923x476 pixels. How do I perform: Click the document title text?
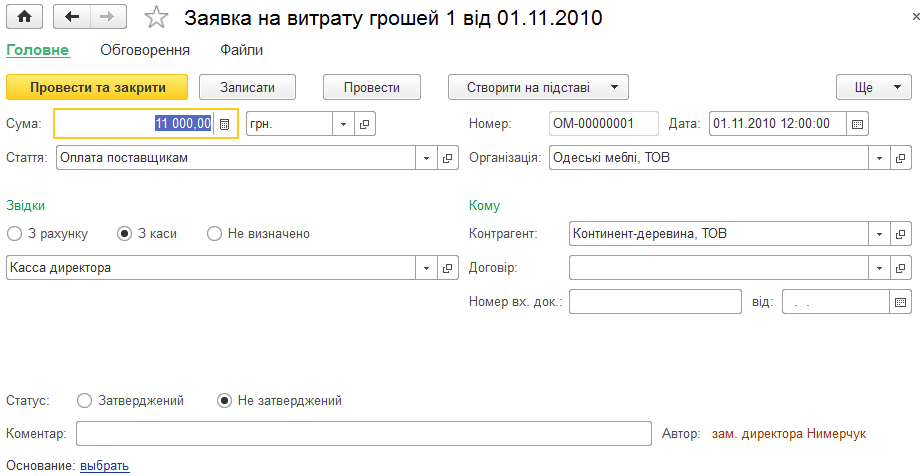coord(393,18)
